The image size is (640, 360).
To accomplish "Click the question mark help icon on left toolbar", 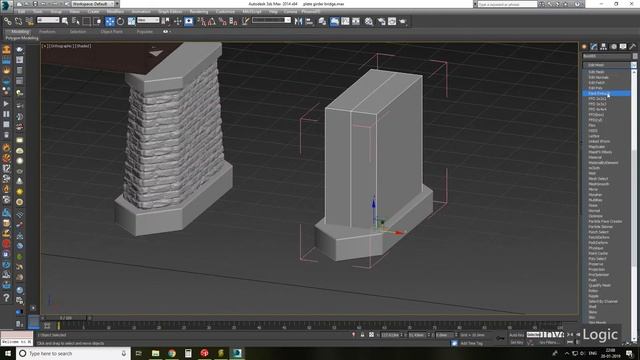I will pos(7,298).
